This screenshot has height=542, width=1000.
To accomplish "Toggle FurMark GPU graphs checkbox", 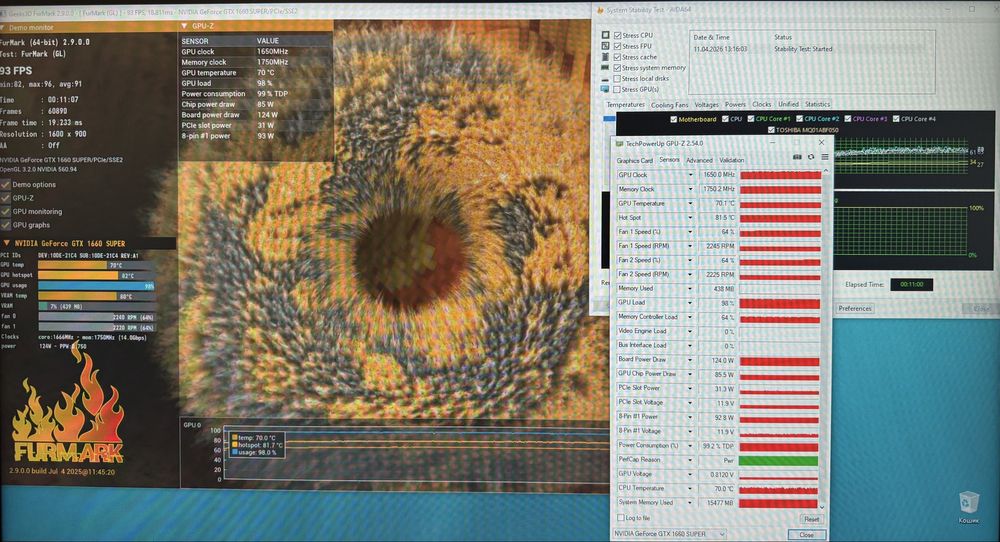I will pyautogui.click(x=6, y=224).
